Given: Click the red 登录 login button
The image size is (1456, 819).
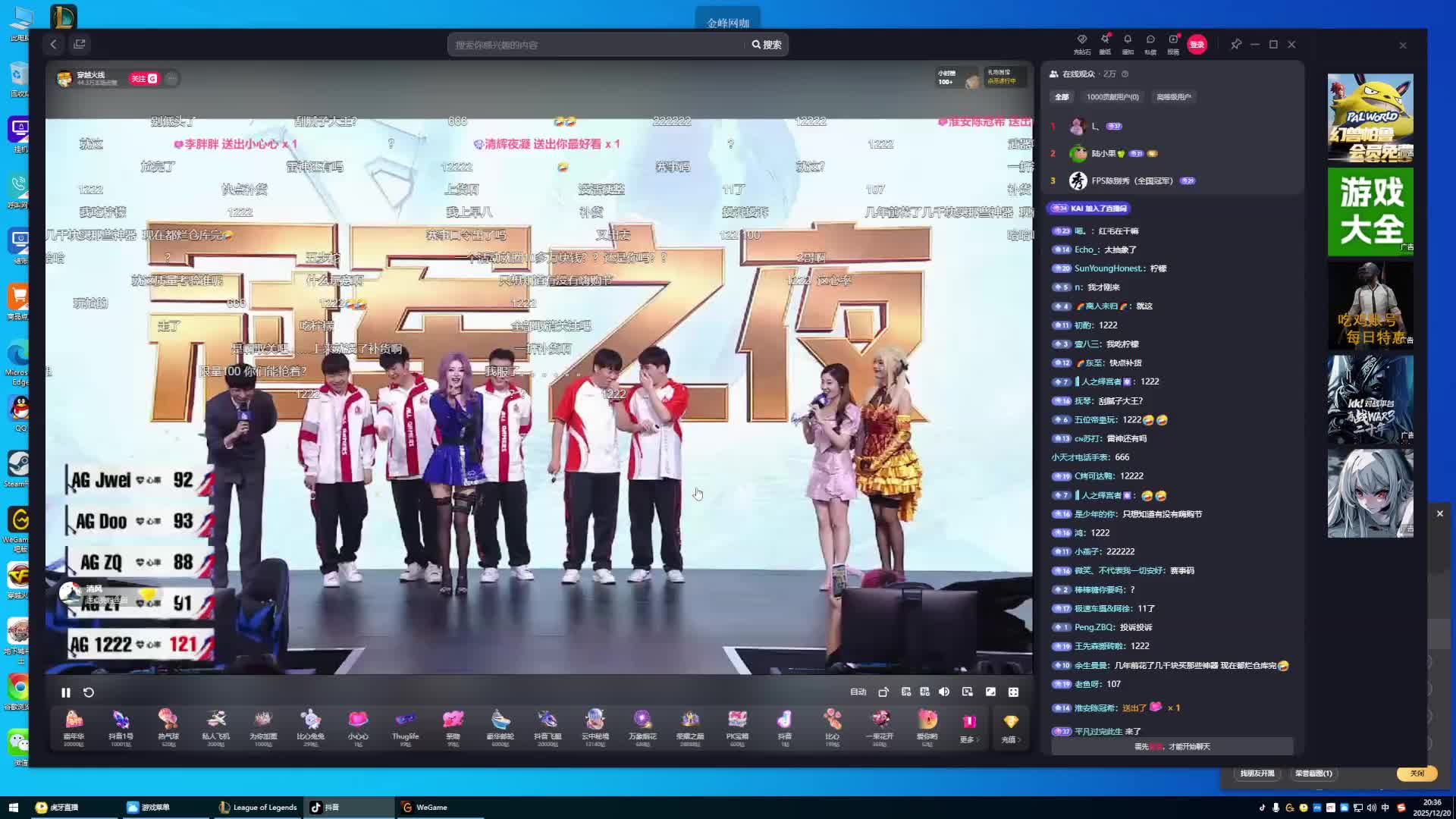Looking at the screenshot, I should coord(1197,44).
